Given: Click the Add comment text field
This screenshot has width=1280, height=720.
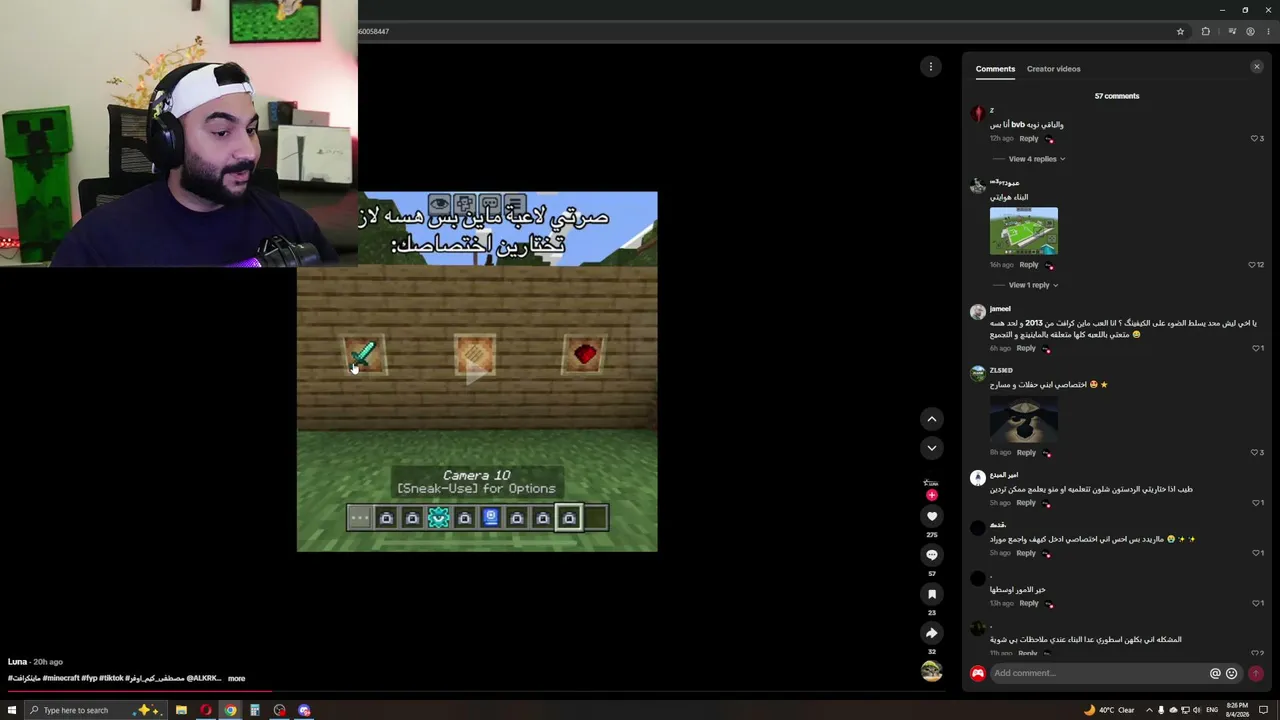Looking at the screenshot, I should point(1098,673).
